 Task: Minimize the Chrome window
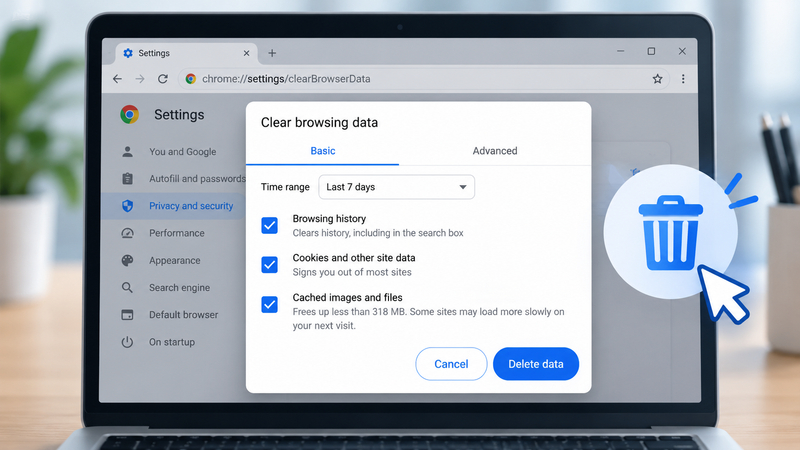click(620, 51)
